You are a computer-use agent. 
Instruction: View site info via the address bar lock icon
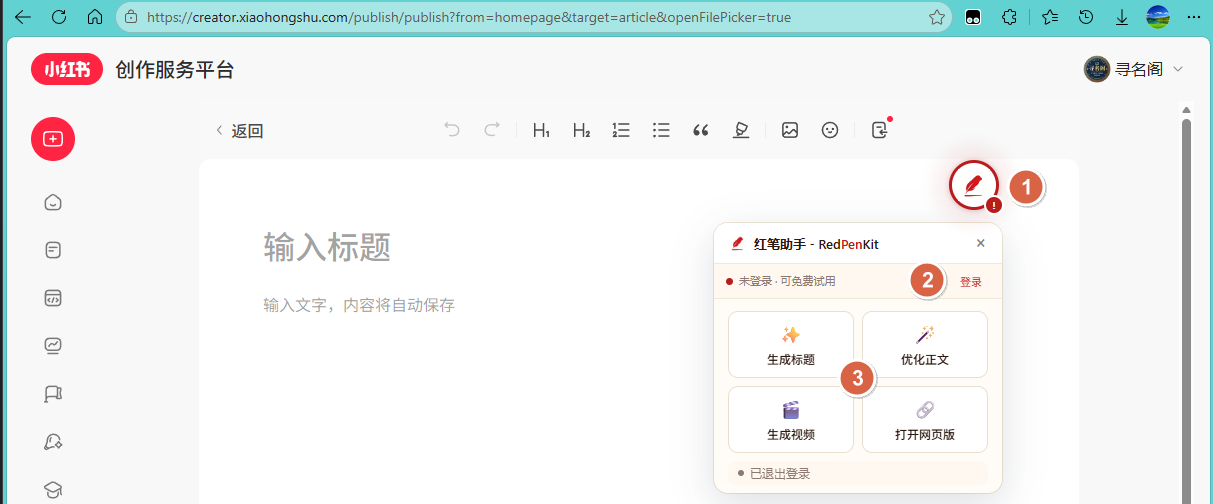[130, 17]
